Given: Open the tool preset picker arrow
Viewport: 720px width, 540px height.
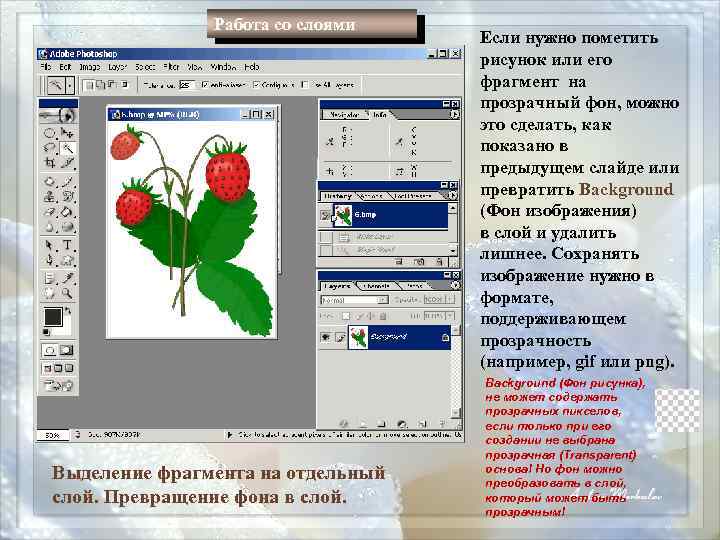Looking at the screenshot, I should coord(69,85).
